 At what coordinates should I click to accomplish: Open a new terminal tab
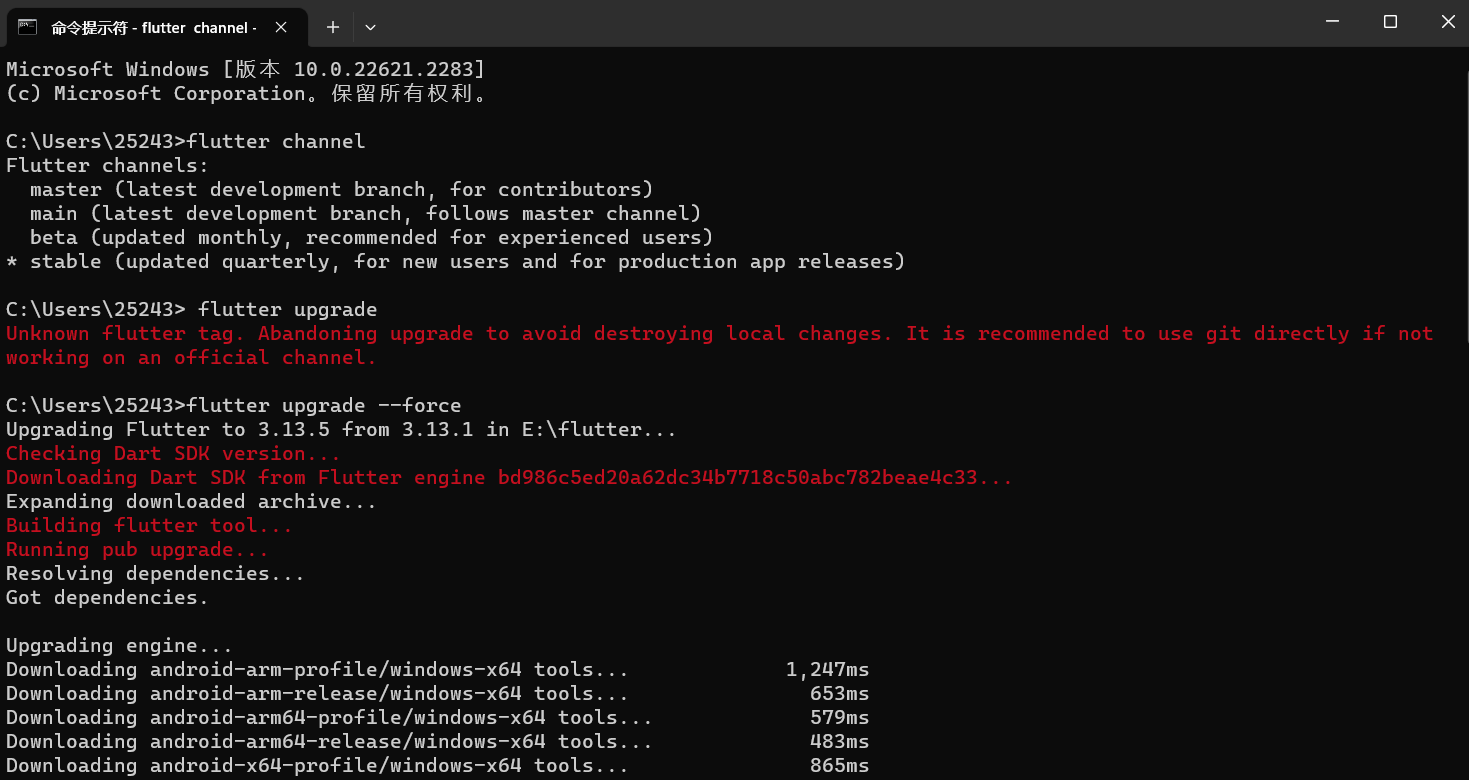[333, 27]
